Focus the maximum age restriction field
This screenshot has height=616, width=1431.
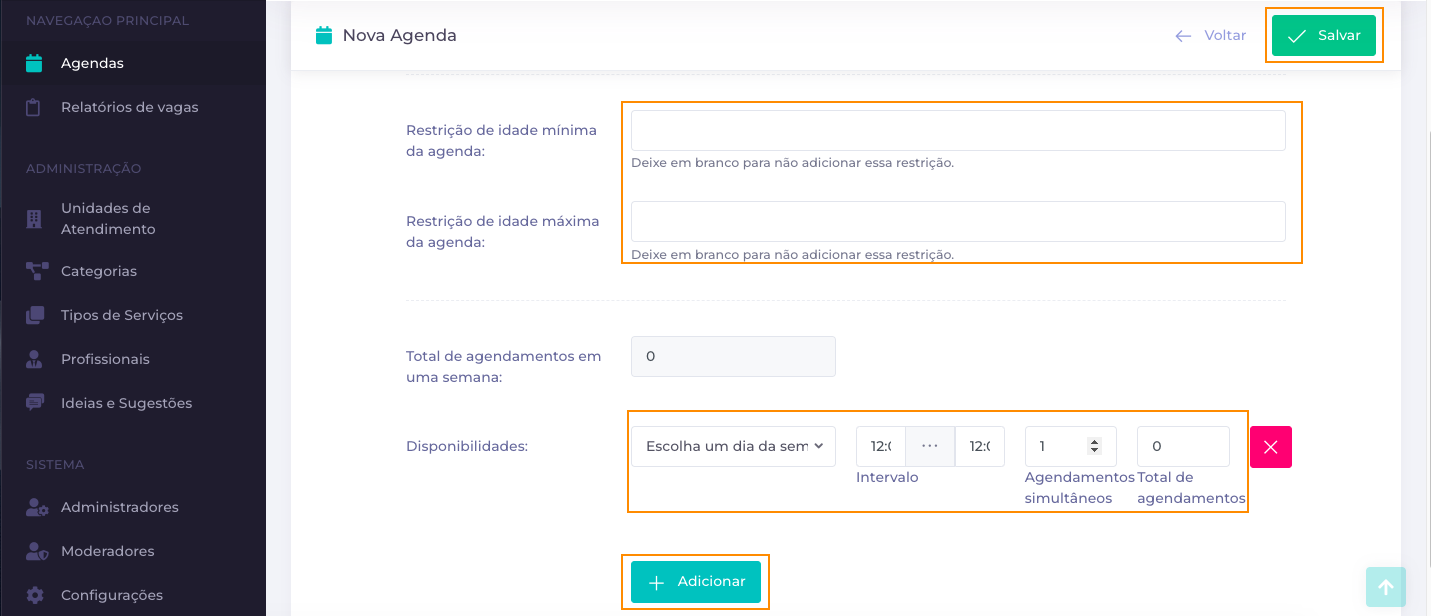(x=958, y=221)
